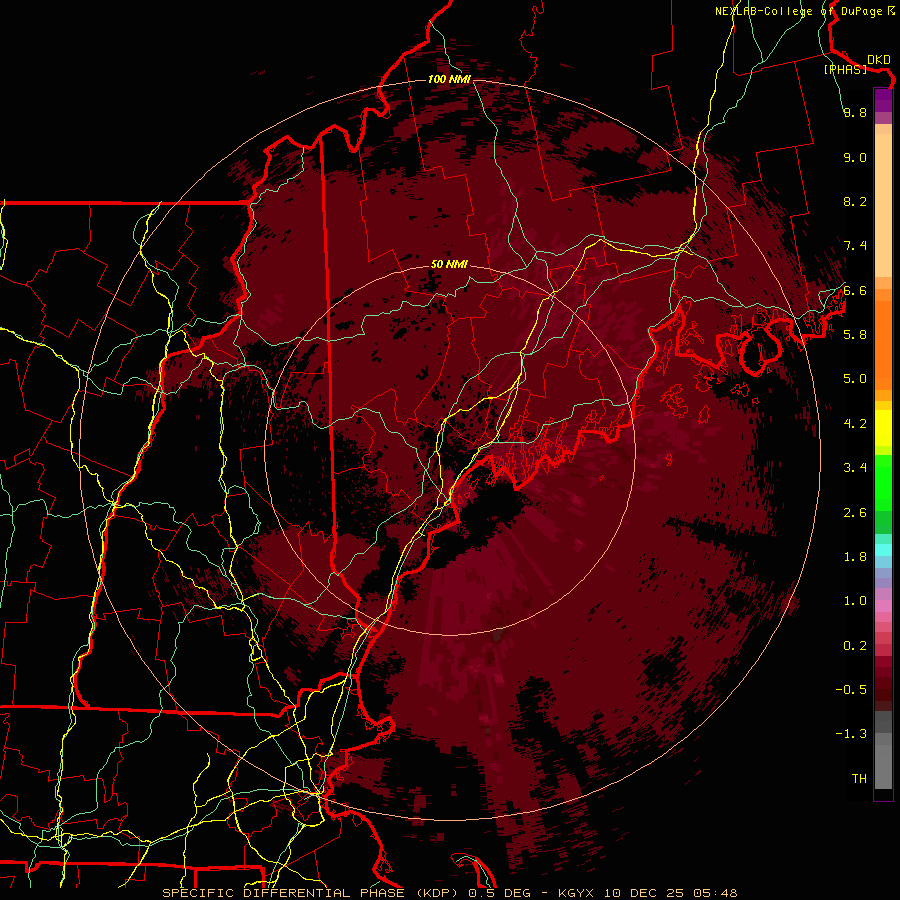The image size is (900, 900).
Task: Click the 5.8 color scale value
Action: click(855, 335)
